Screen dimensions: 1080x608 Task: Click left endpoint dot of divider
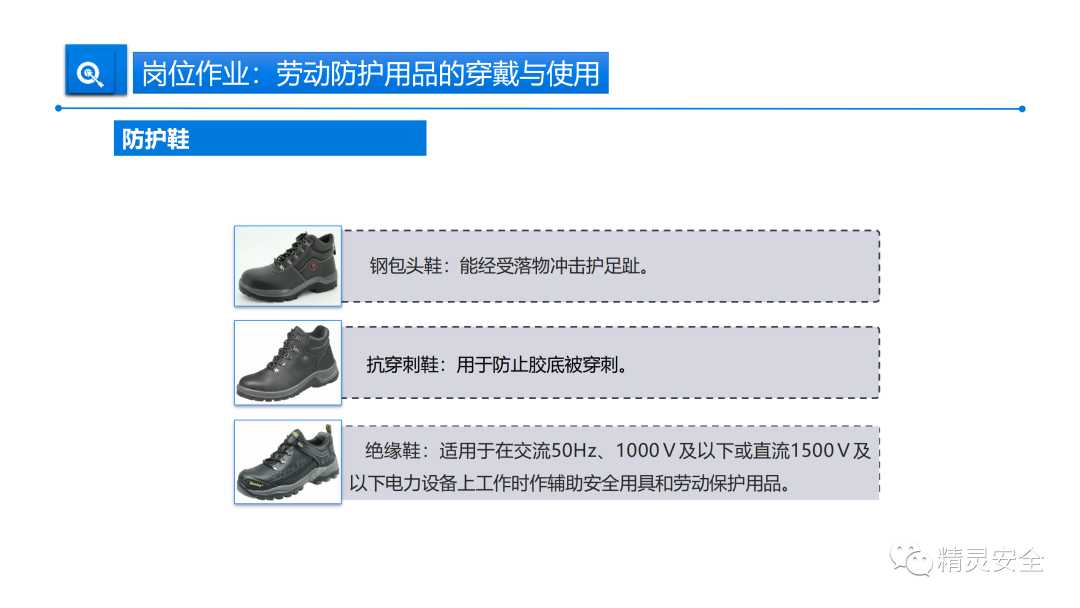click(59, 108)
